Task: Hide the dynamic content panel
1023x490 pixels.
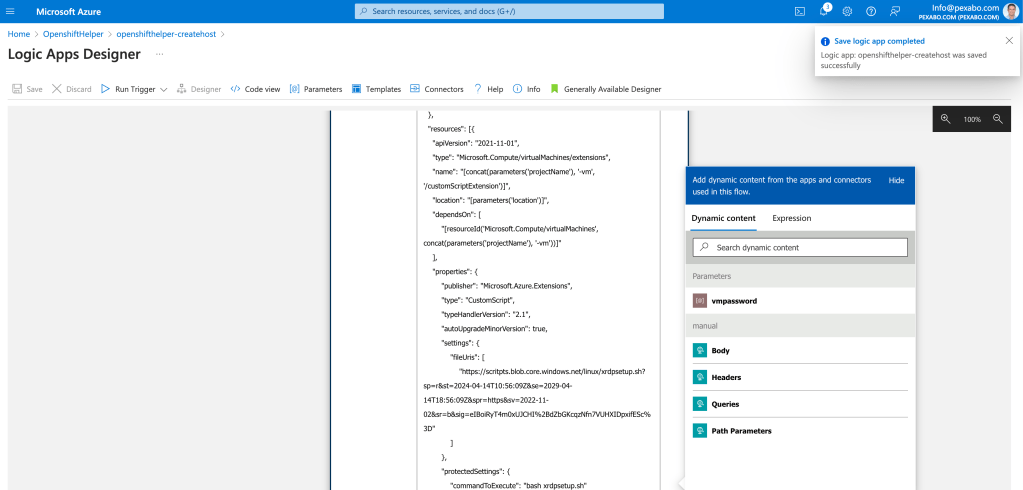Action: coord(896,180)
